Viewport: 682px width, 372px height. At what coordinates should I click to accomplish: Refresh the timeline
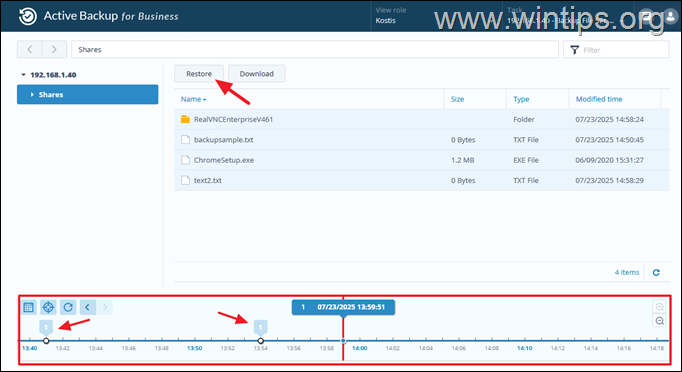(68, 307)
